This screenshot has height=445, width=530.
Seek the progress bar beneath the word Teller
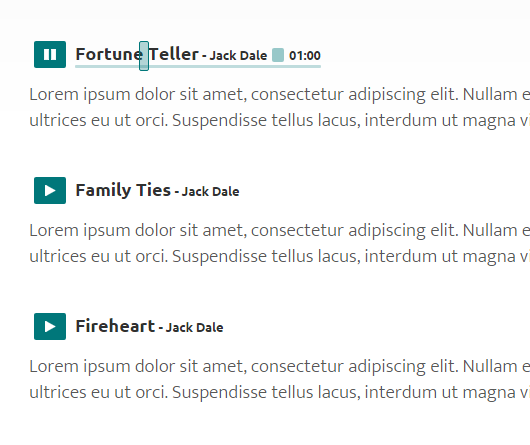coord(173,67)
